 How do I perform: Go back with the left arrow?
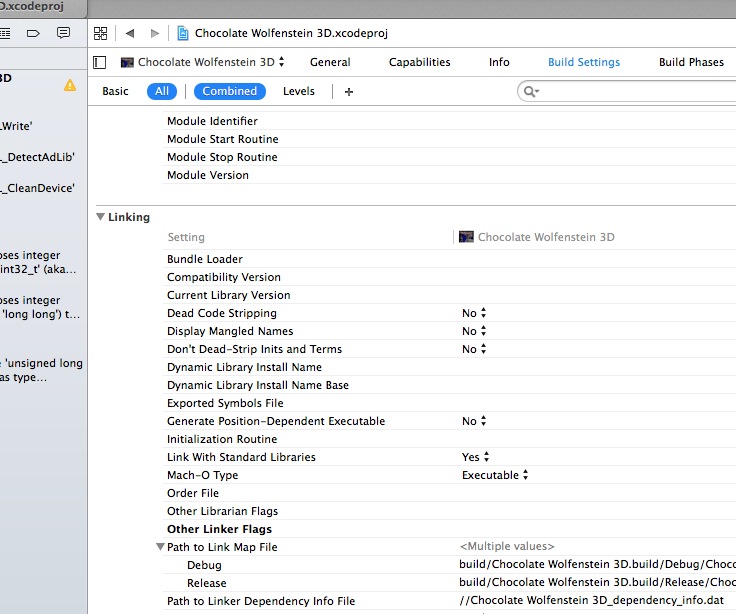[x=130, y=33]
